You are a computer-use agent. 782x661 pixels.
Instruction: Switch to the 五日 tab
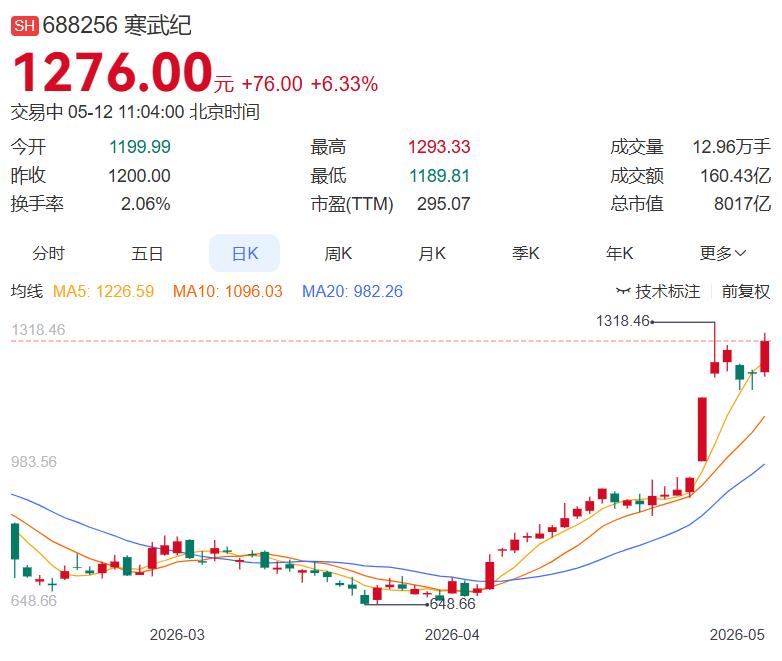(x=147, y=253)
